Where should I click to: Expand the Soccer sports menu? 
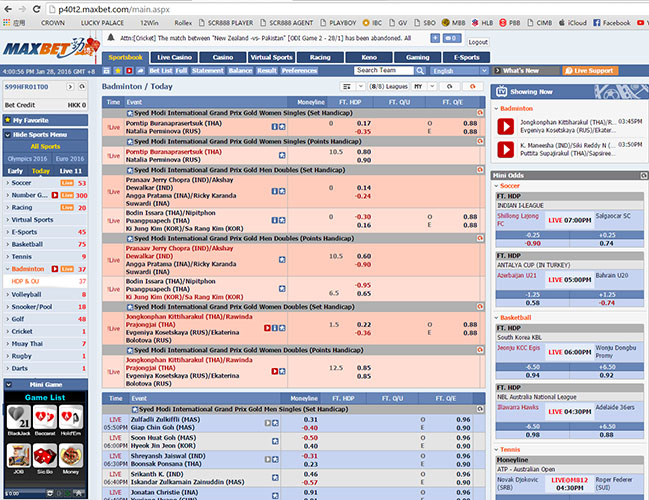[x=46, y=183]
